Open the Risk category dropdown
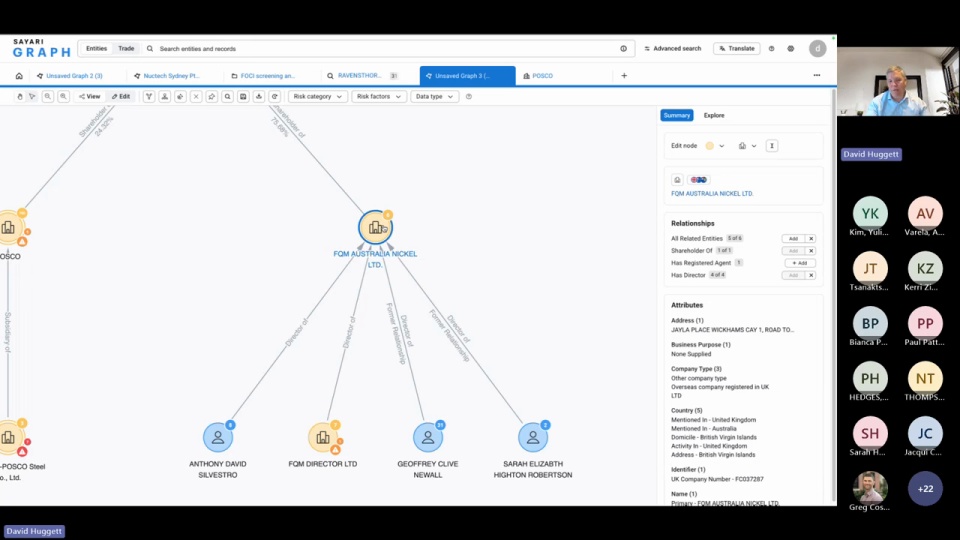 317,97
